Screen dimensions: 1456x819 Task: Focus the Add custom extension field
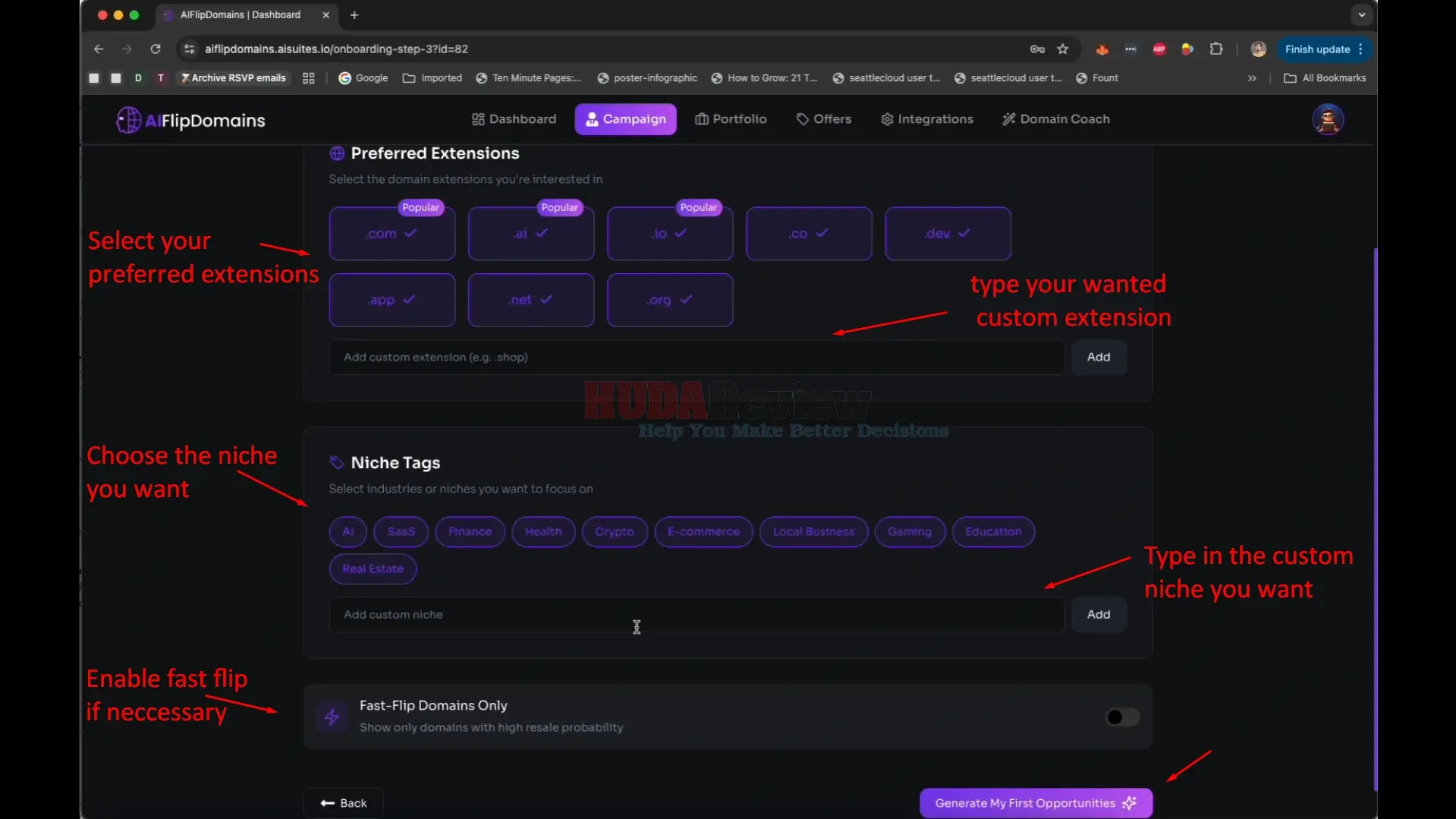coord(696,357)
